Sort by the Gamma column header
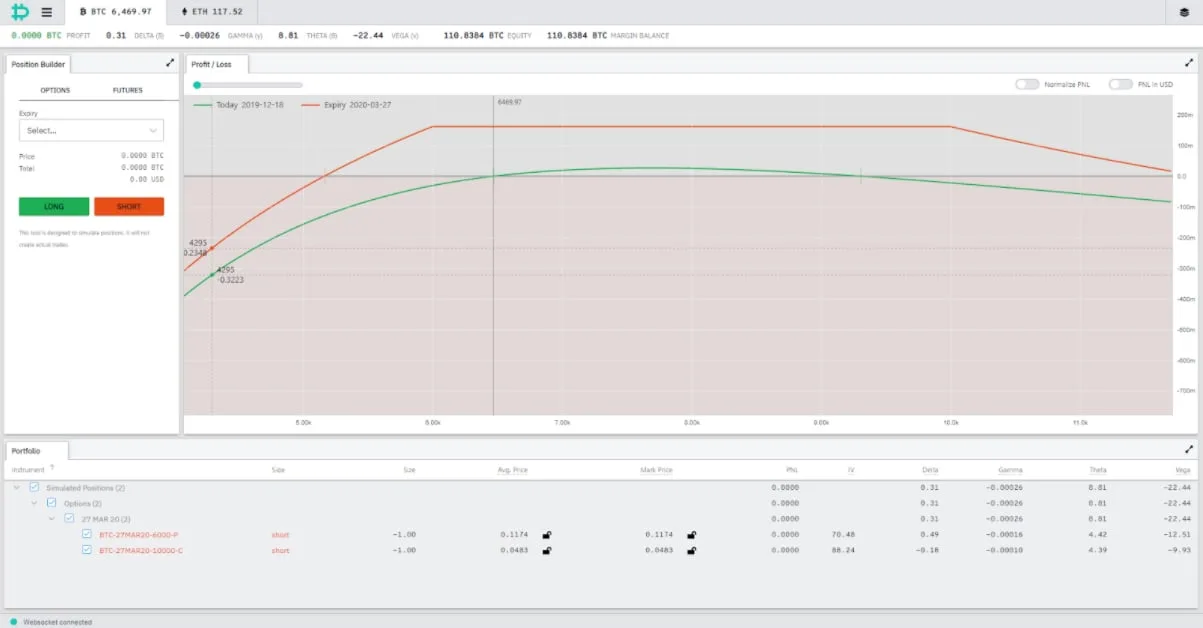Image resolution: width=1203 pixels, height=628 pixels. point(1010,469)
